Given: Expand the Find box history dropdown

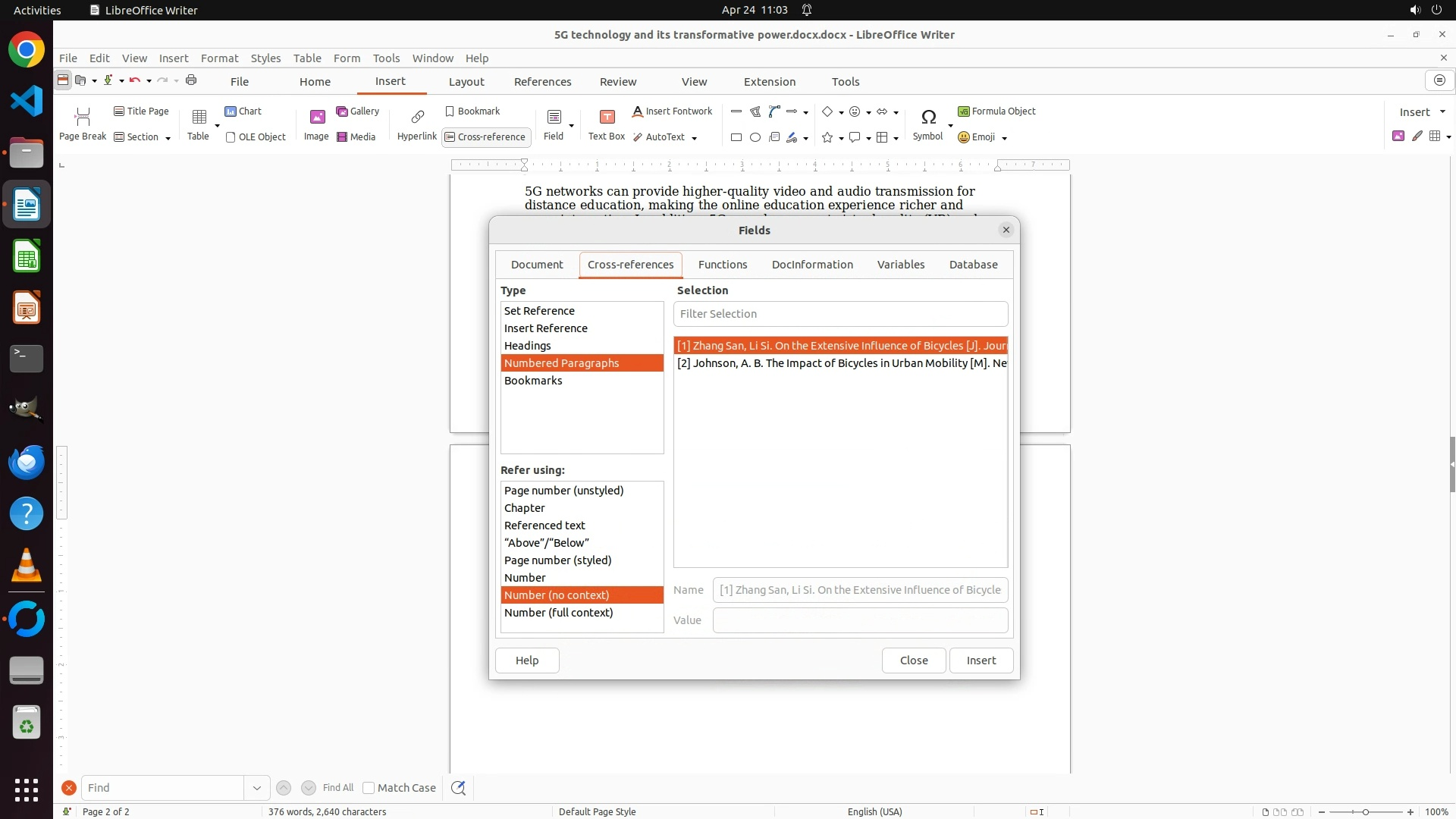Looking at the screenshot, I should click(x=256, y=788).
